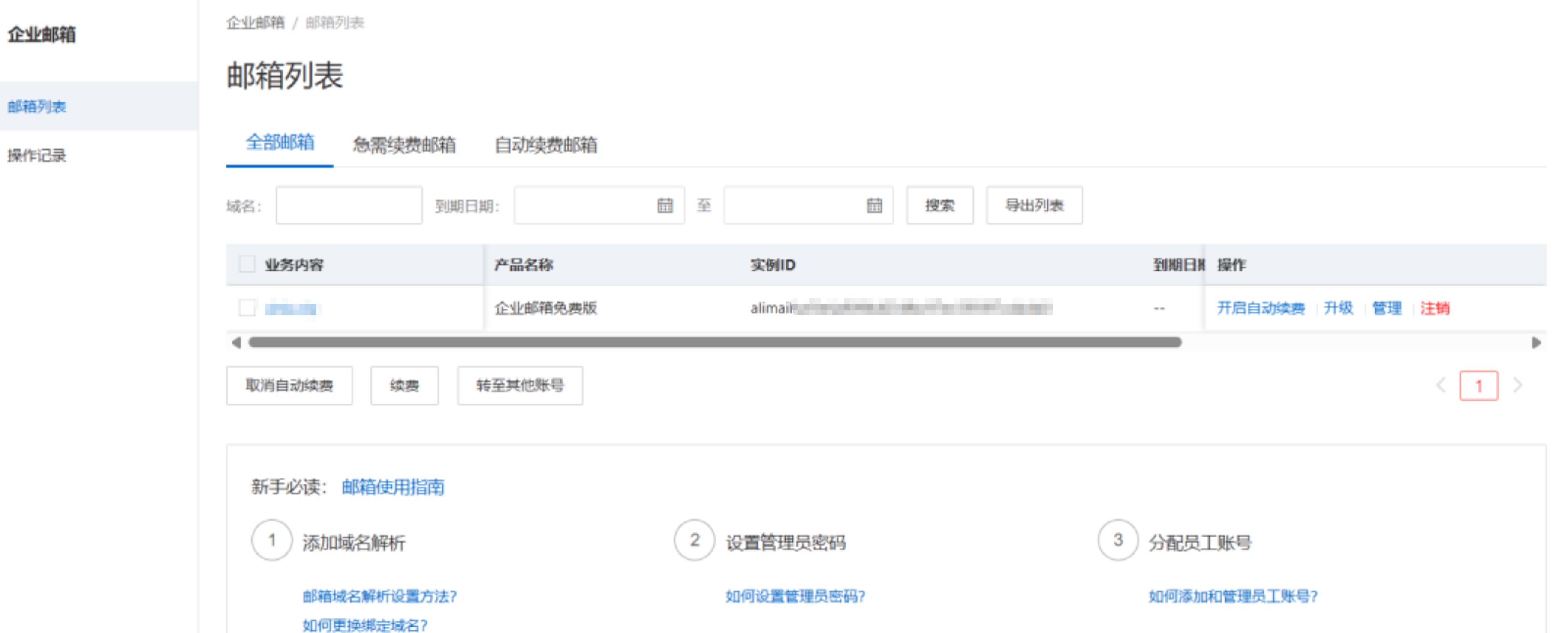Select page 1 in pagination
This screenshot has width=1568, height=633.
(x=1478, y=386)
